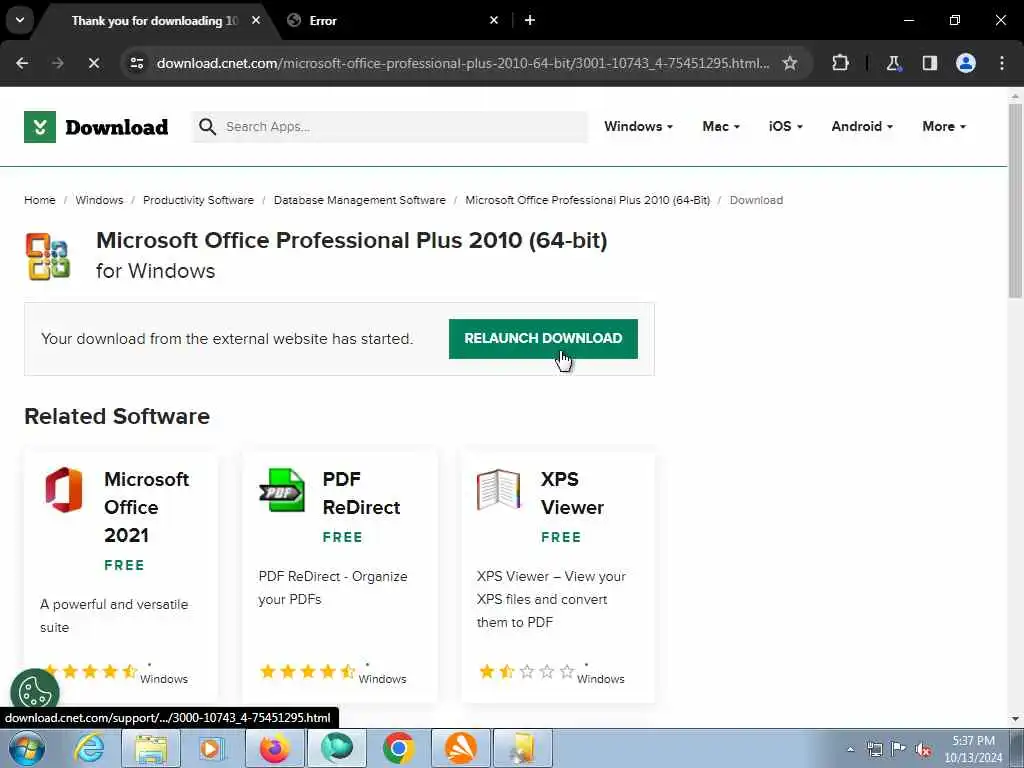Screen dimensions: 1024x768
Task: Close the Error tab
Action: point(494,20)
